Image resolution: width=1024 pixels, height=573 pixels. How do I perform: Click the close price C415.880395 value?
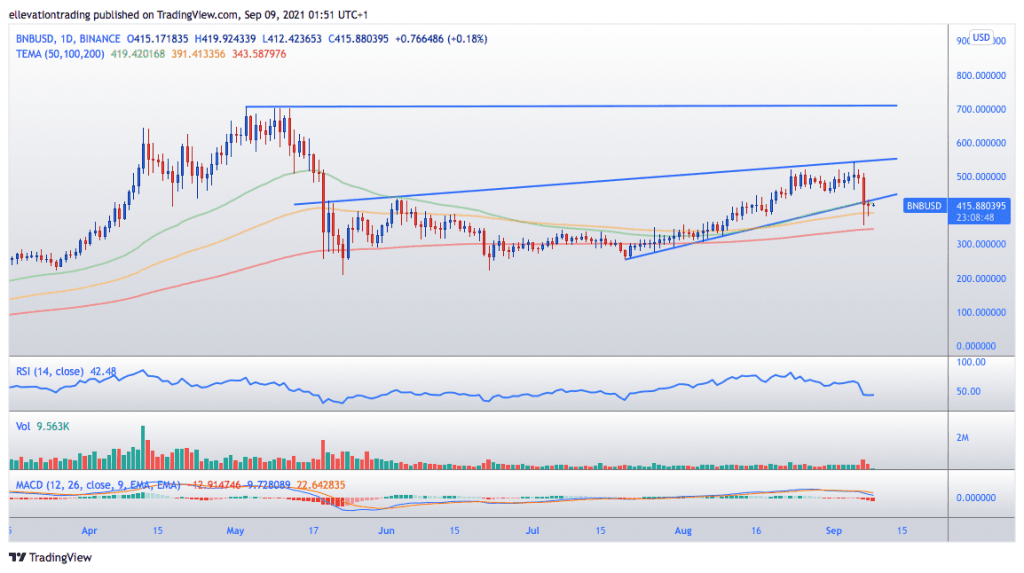click(x=359, y=39)
